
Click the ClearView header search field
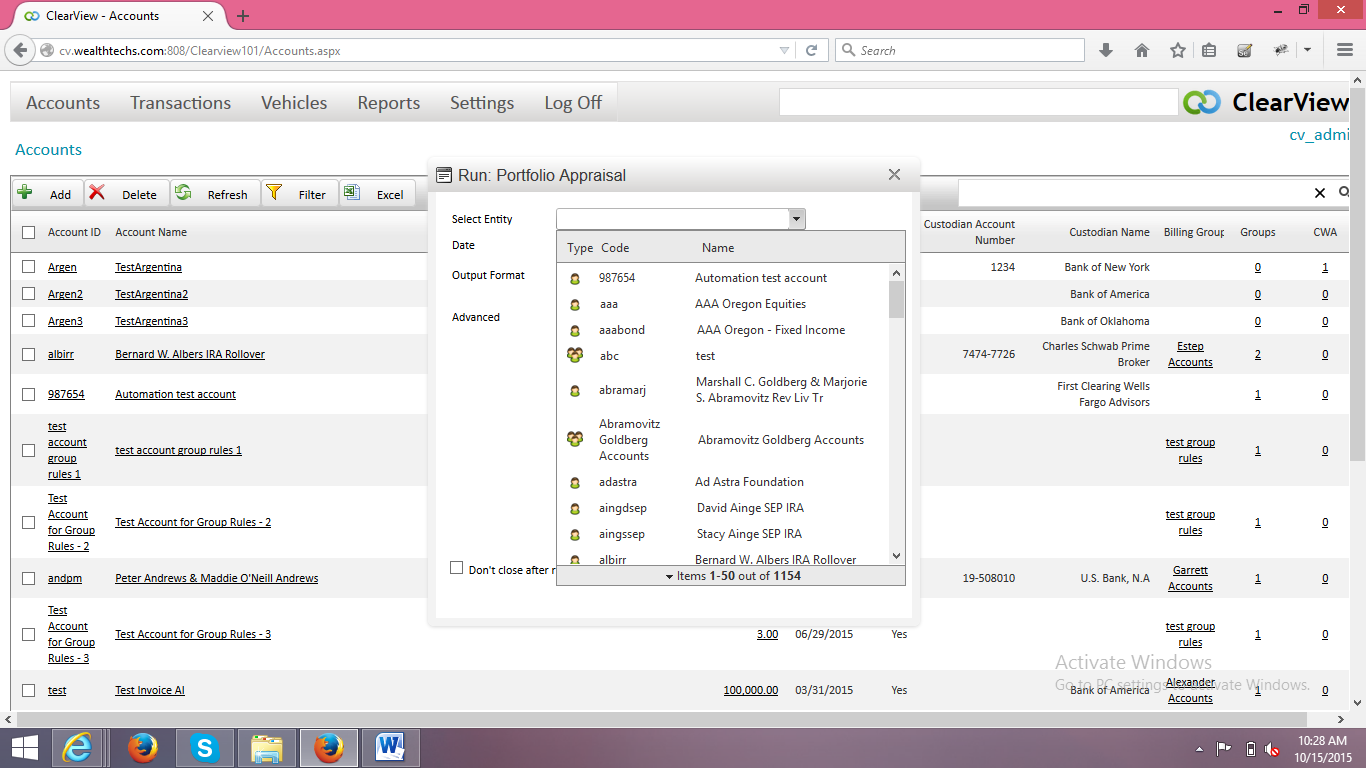point(979,102)
